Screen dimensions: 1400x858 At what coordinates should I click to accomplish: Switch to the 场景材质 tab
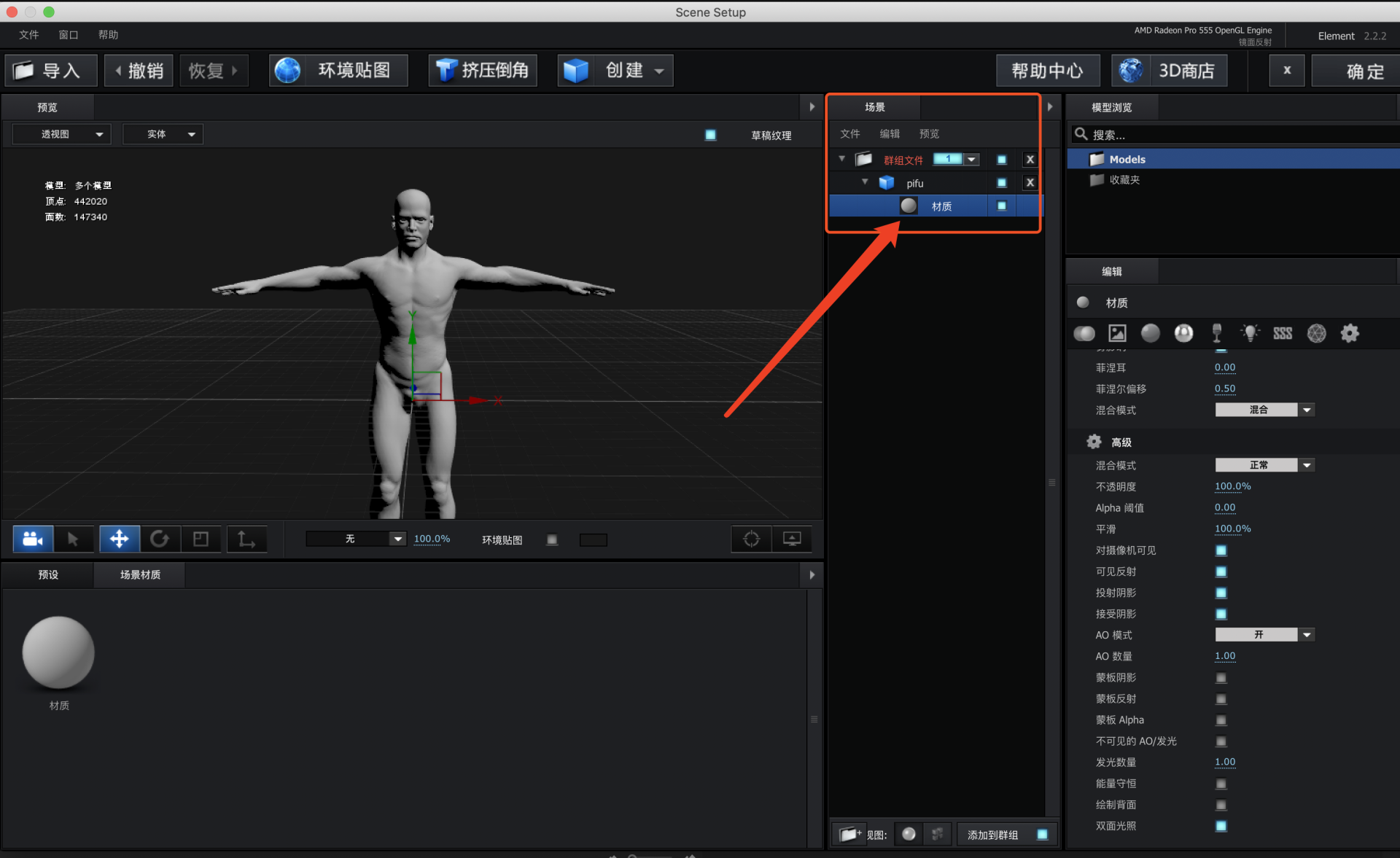click(140, 574)
